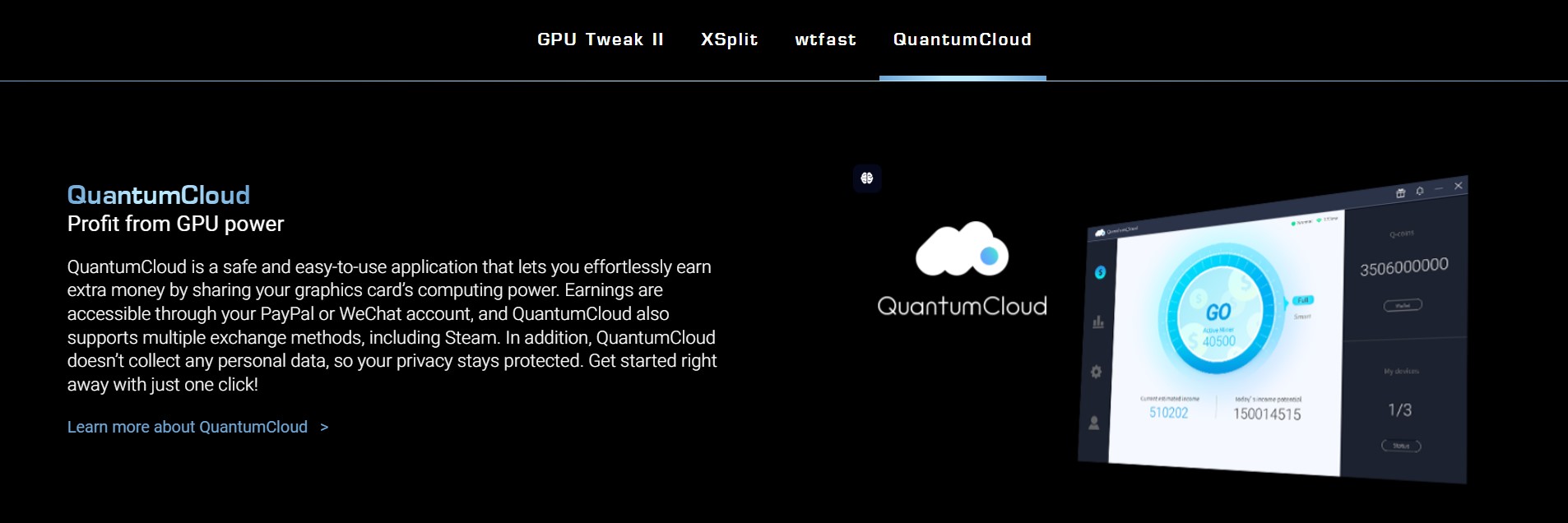Click the 150014515 income potential value
This screenshot has height=523, width=1568.
click(1267, 414)
